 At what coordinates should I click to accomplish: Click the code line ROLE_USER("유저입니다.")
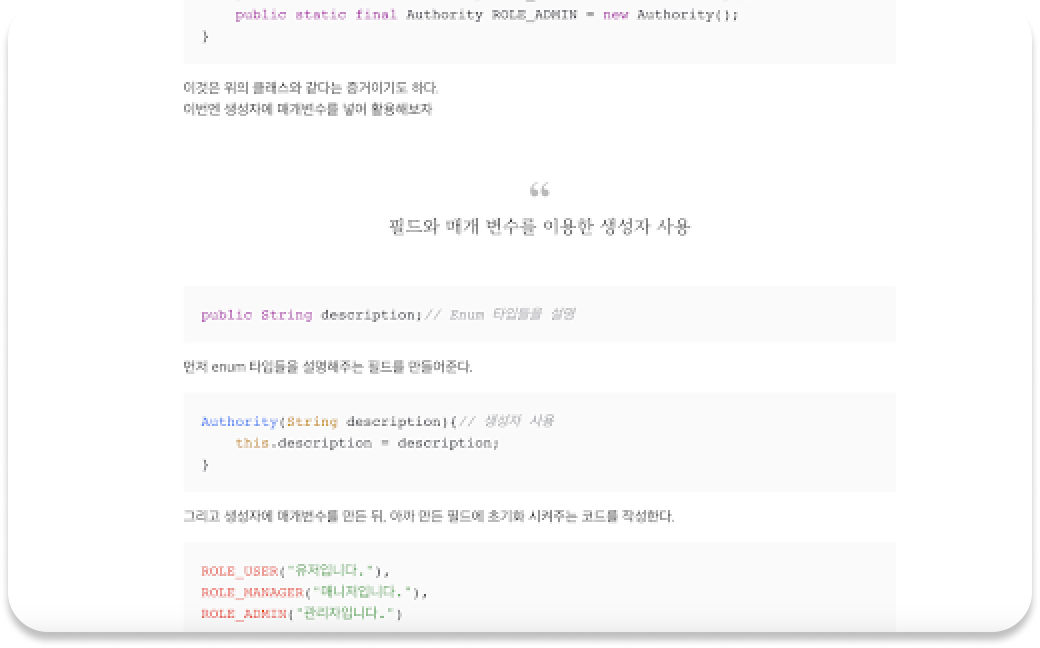coord(295,571)
